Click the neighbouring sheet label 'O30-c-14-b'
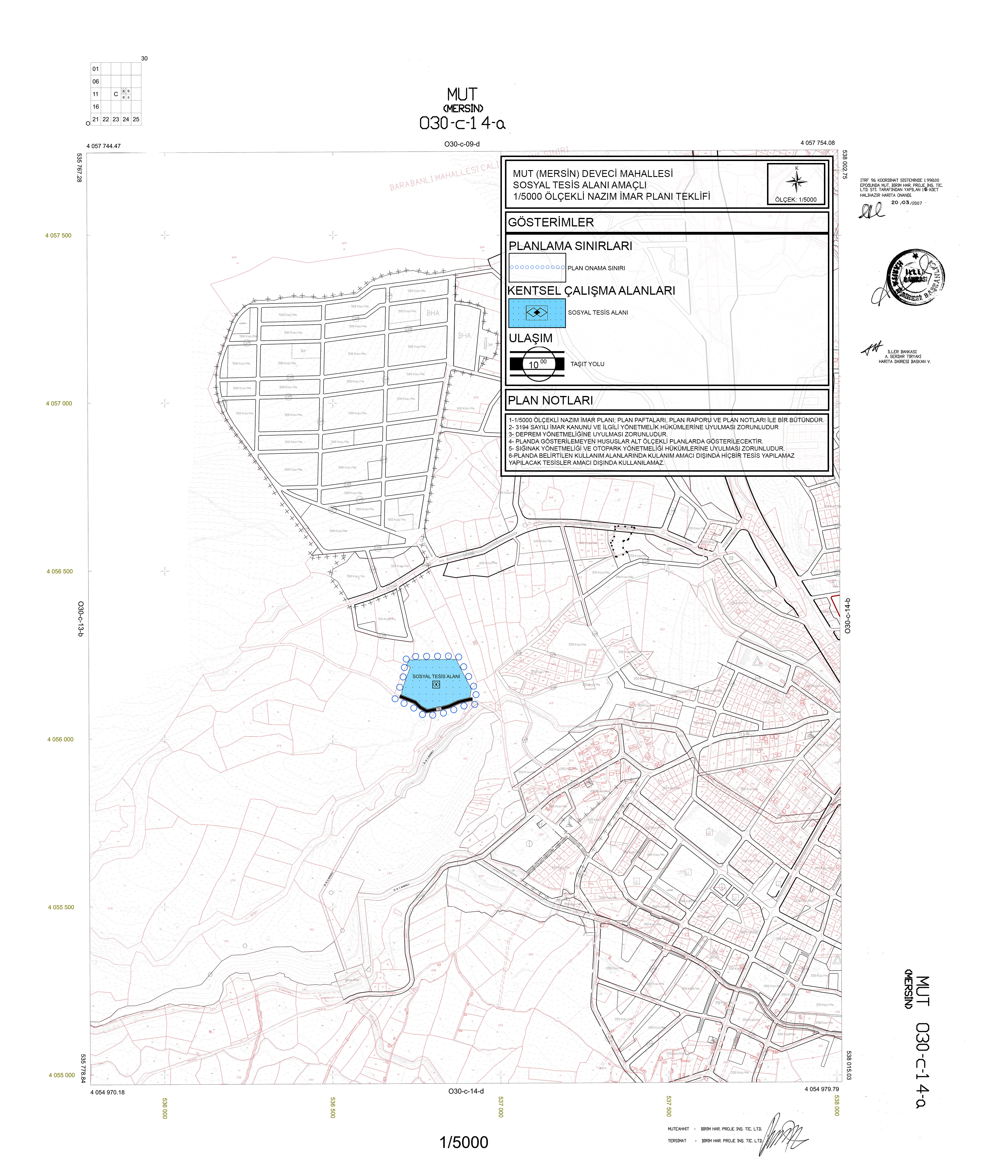 (848, 615)
